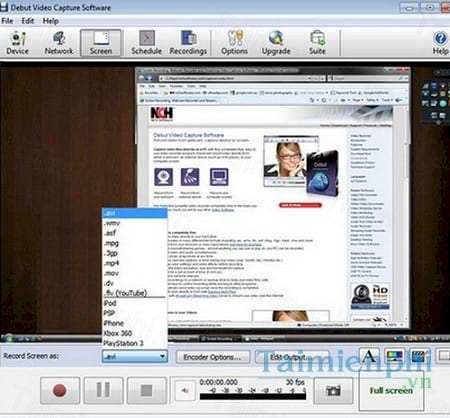Choose .3gp in the format list
The height and width of the screenshot is (418, 450).
click(134, 253)
